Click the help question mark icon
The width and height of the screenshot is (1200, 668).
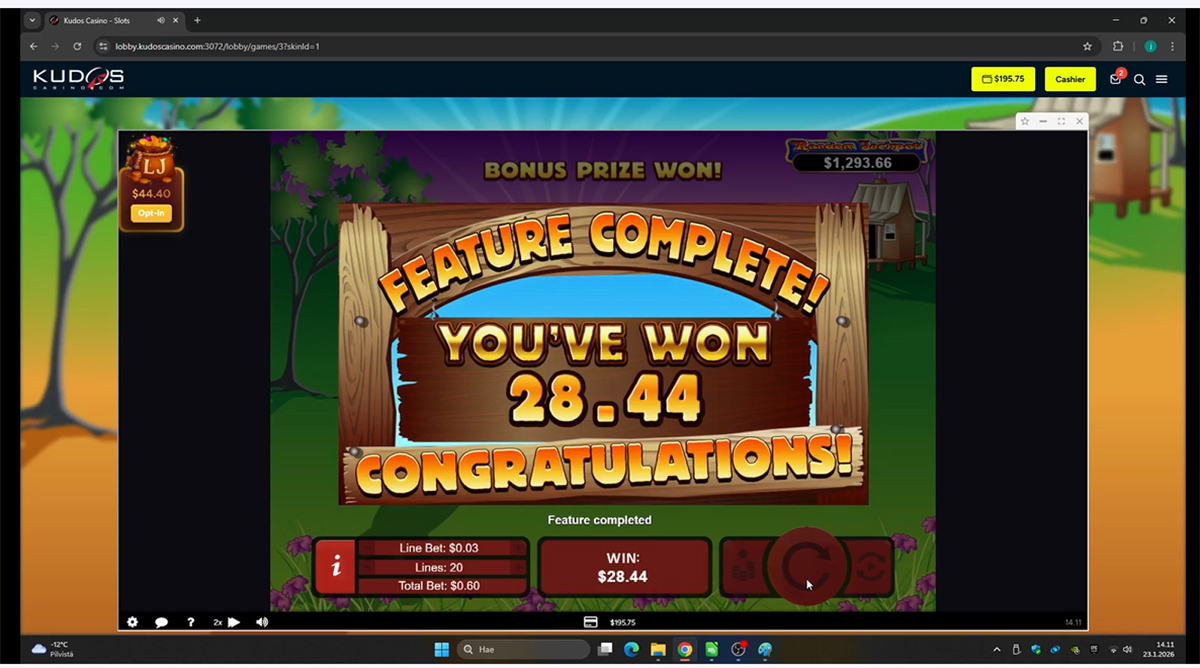pyautogui.click(x=191, y=622)
